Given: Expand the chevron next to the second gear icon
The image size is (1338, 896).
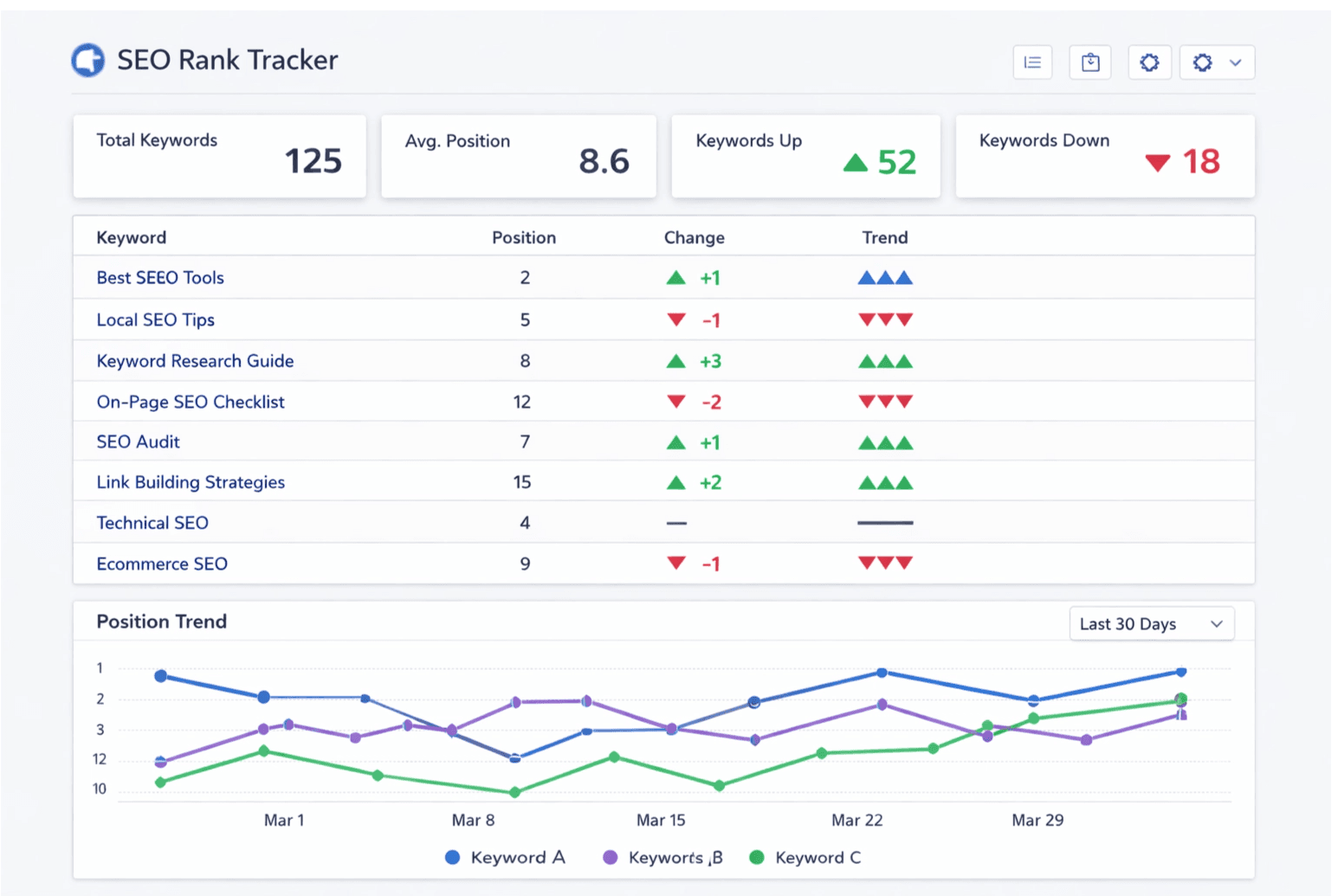Looking at the screenshot, I should (x=1236, y=61).
